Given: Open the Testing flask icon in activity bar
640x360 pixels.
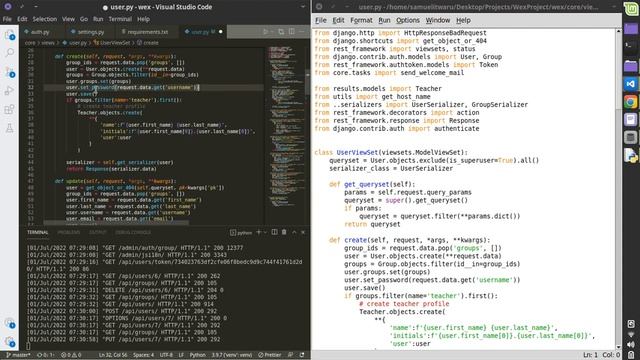Looking at the screenshot, I should click(9, 128).
